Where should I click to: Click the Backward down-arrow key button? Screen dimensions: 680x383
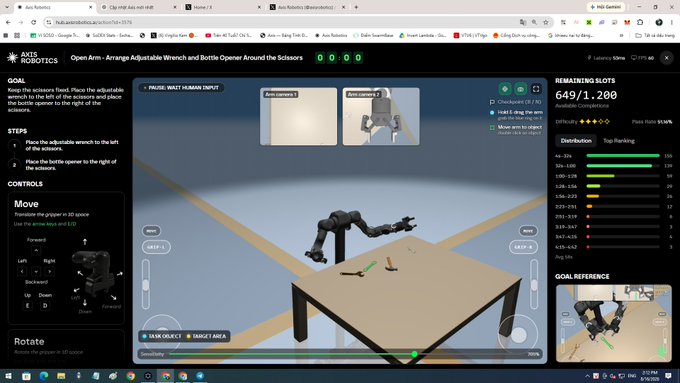(36, 272)
